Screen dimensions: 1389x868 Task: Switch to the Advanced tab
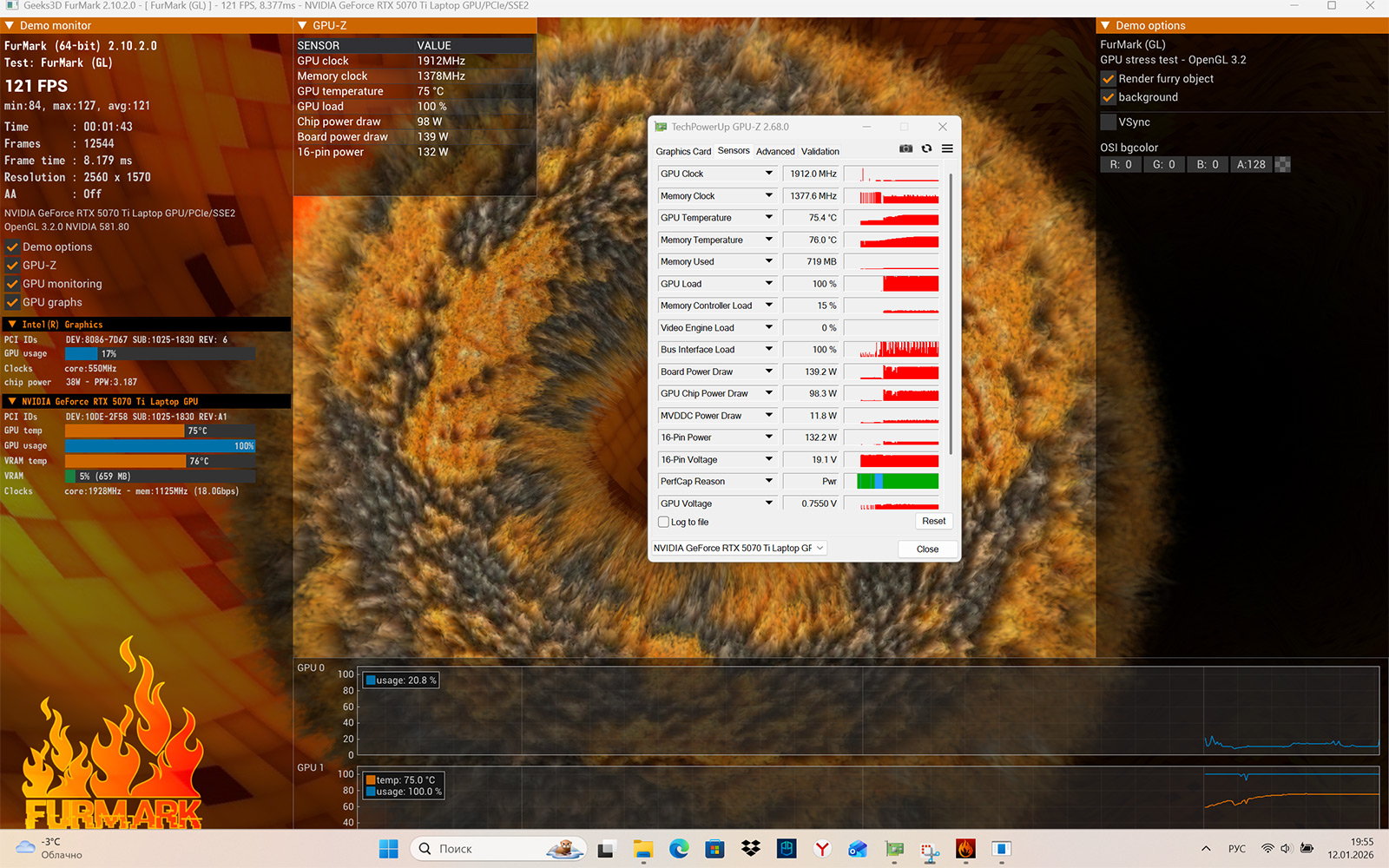[775, 151]
